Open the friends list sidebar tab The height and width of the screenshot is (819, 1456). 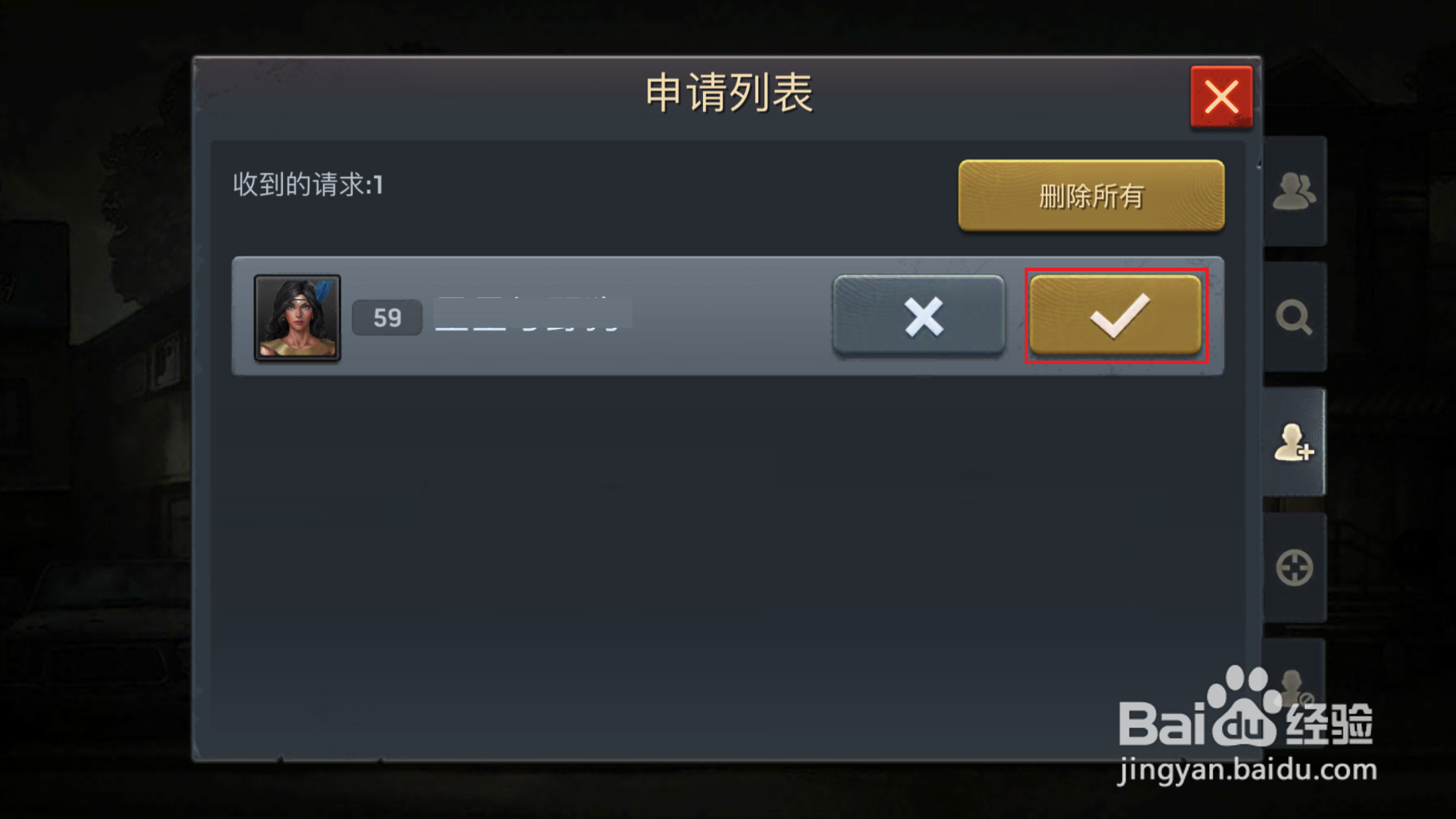[1294, 191]
